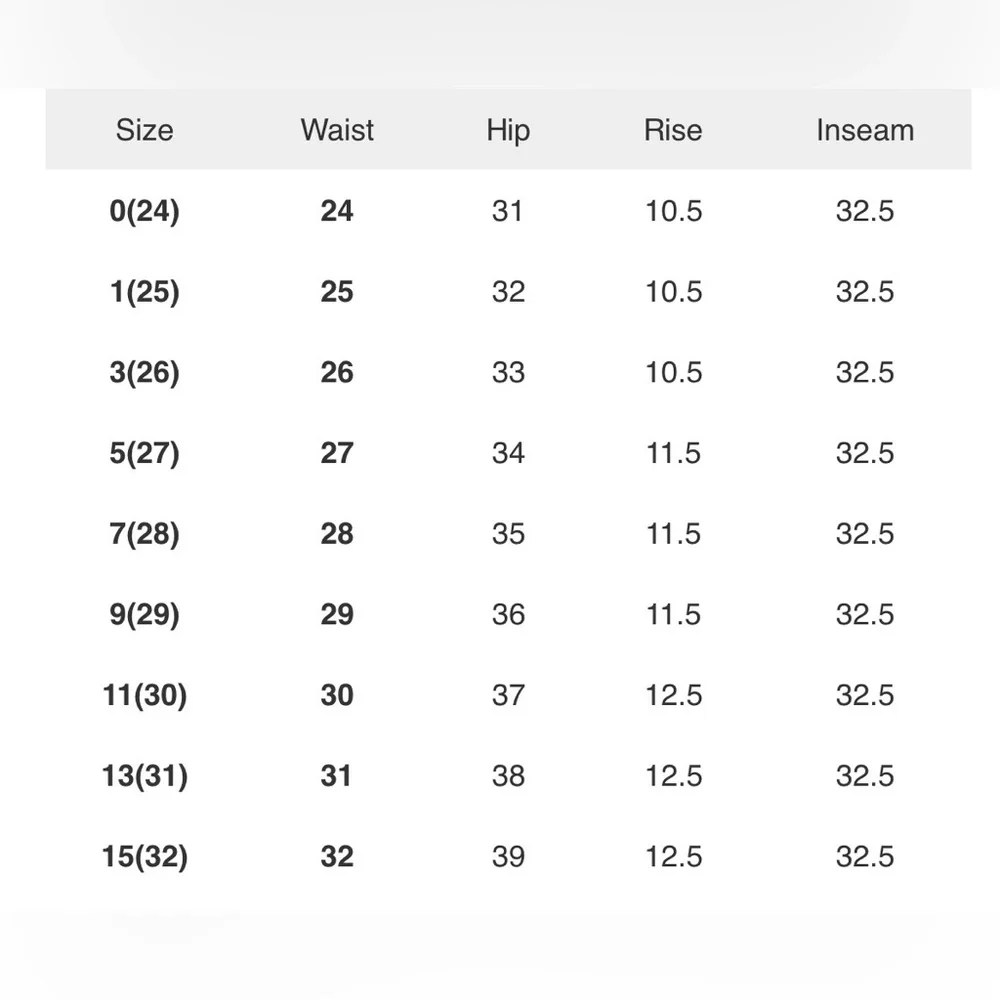Choose size 15(32) row label
Image resolution: width=1000 pixels, height=1000 pixels.
[x=144, y=857]
